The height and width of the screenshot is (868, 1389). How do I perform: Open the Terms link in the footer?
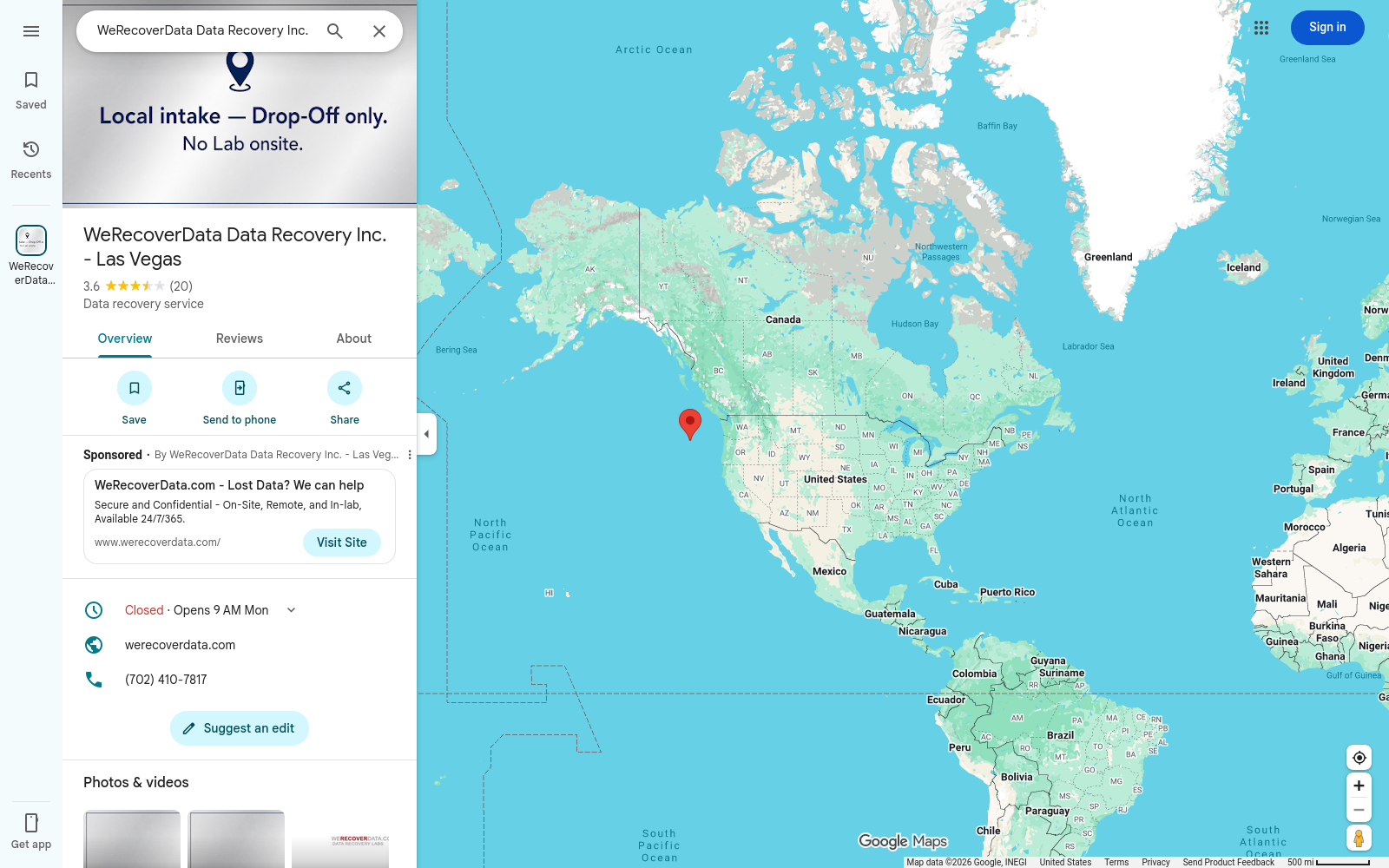pyautogui.click(x=1116, y=862)
